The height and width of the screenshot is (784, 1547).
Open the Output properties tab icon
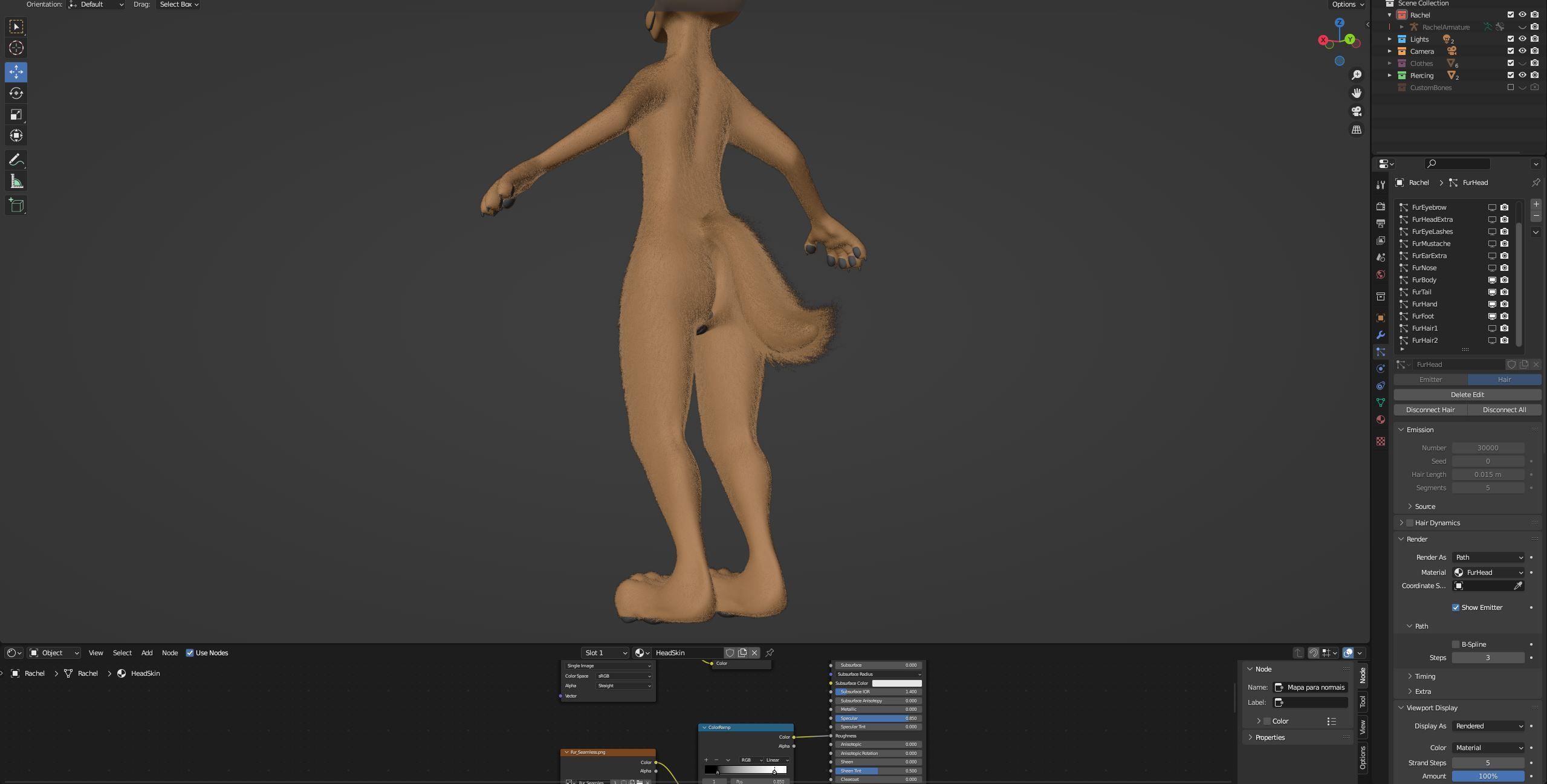pyautogui.click(x=1380, y=224)
